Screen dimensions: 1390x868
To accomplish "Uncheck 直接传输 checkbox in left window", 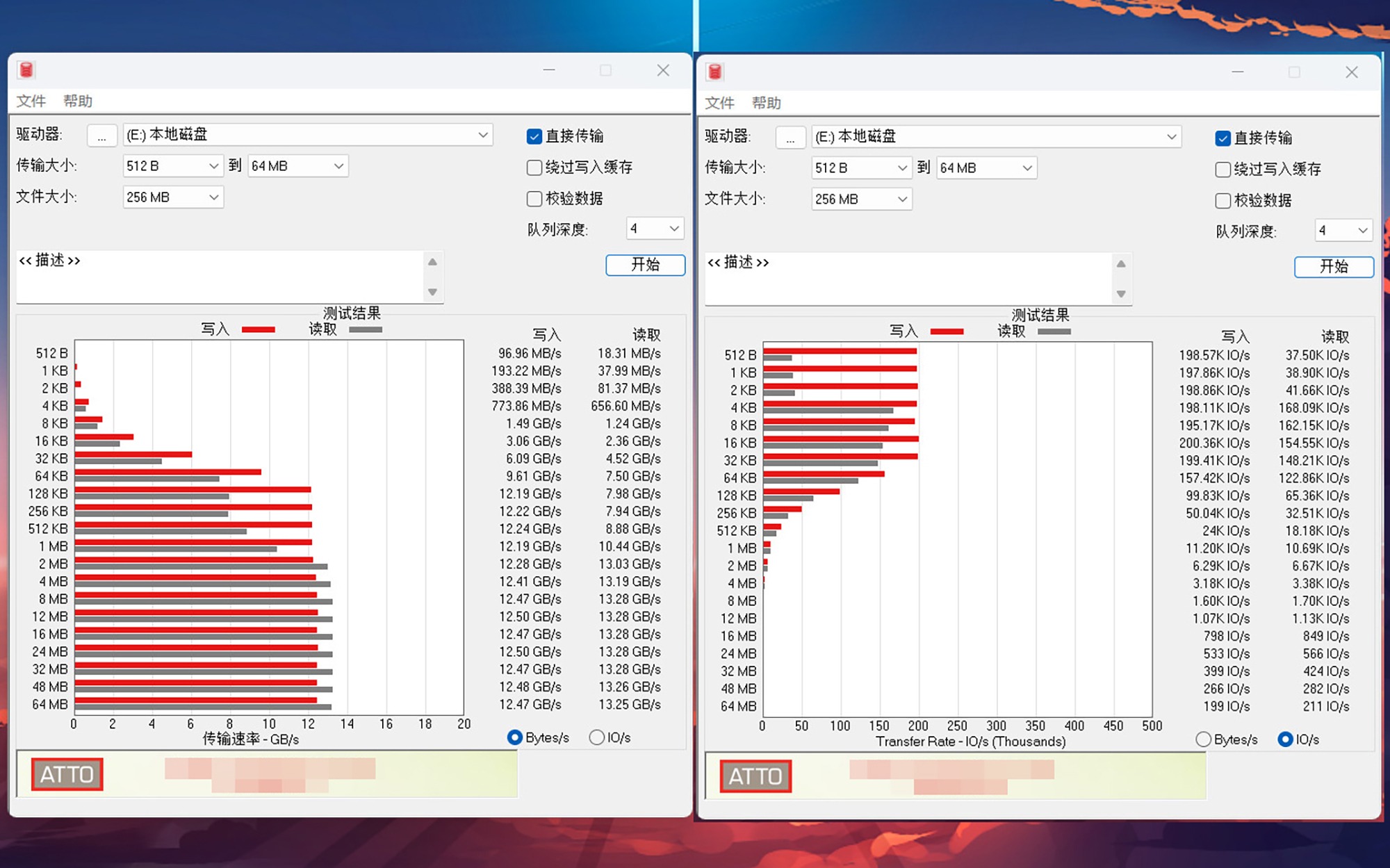I will coord(534,136).
